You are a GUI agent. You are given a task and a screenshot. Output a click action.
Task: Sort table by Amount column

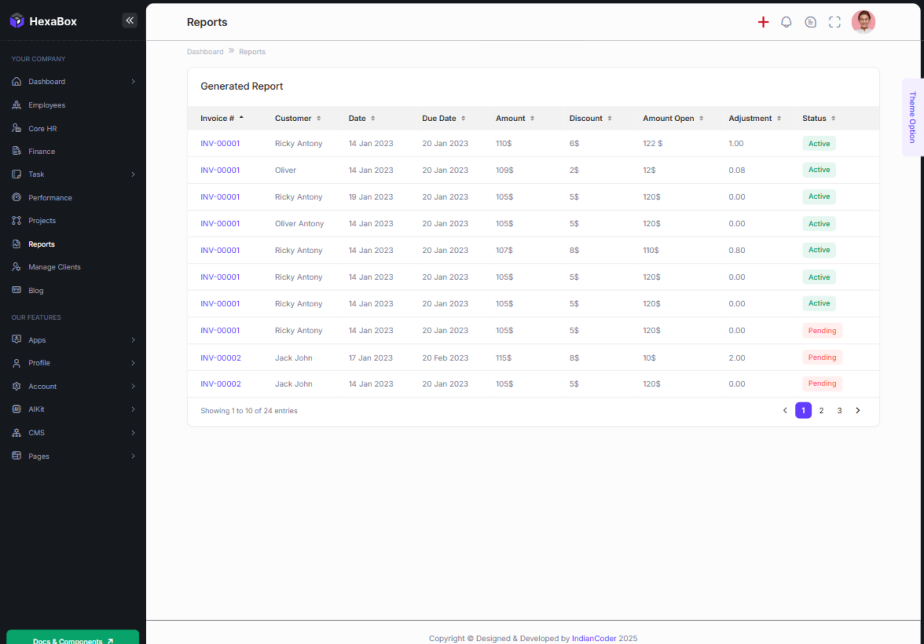tap(515, 118)
